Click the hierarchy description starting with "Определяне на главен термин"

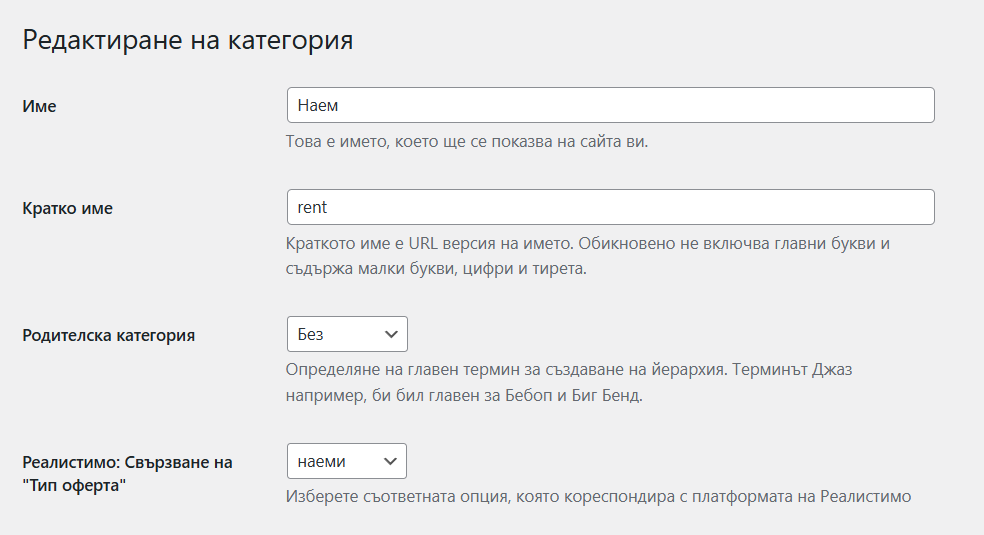click(568, 370)
